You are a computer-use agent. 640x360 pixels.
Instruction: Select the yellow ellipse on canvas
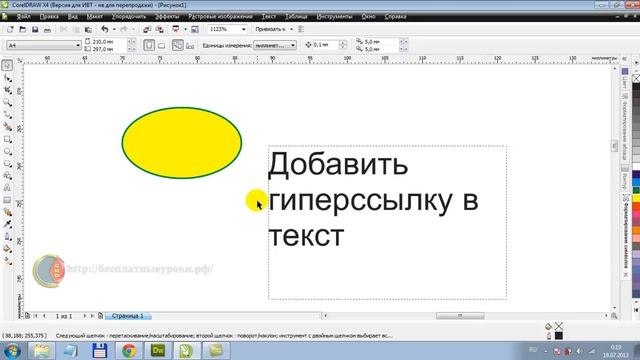point(182,143)
